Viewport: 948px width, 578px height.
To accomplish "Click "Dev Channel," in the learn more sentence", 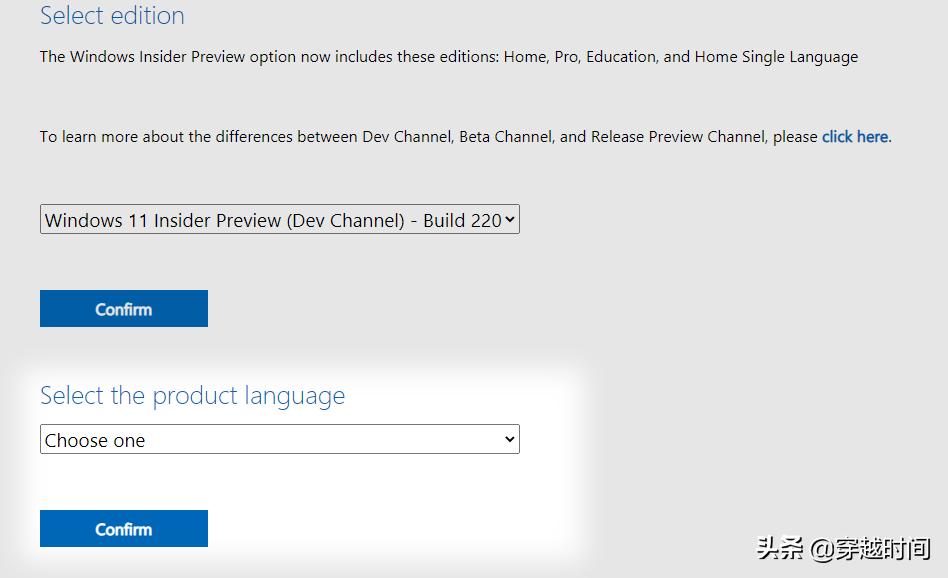I will click(408, 136).
